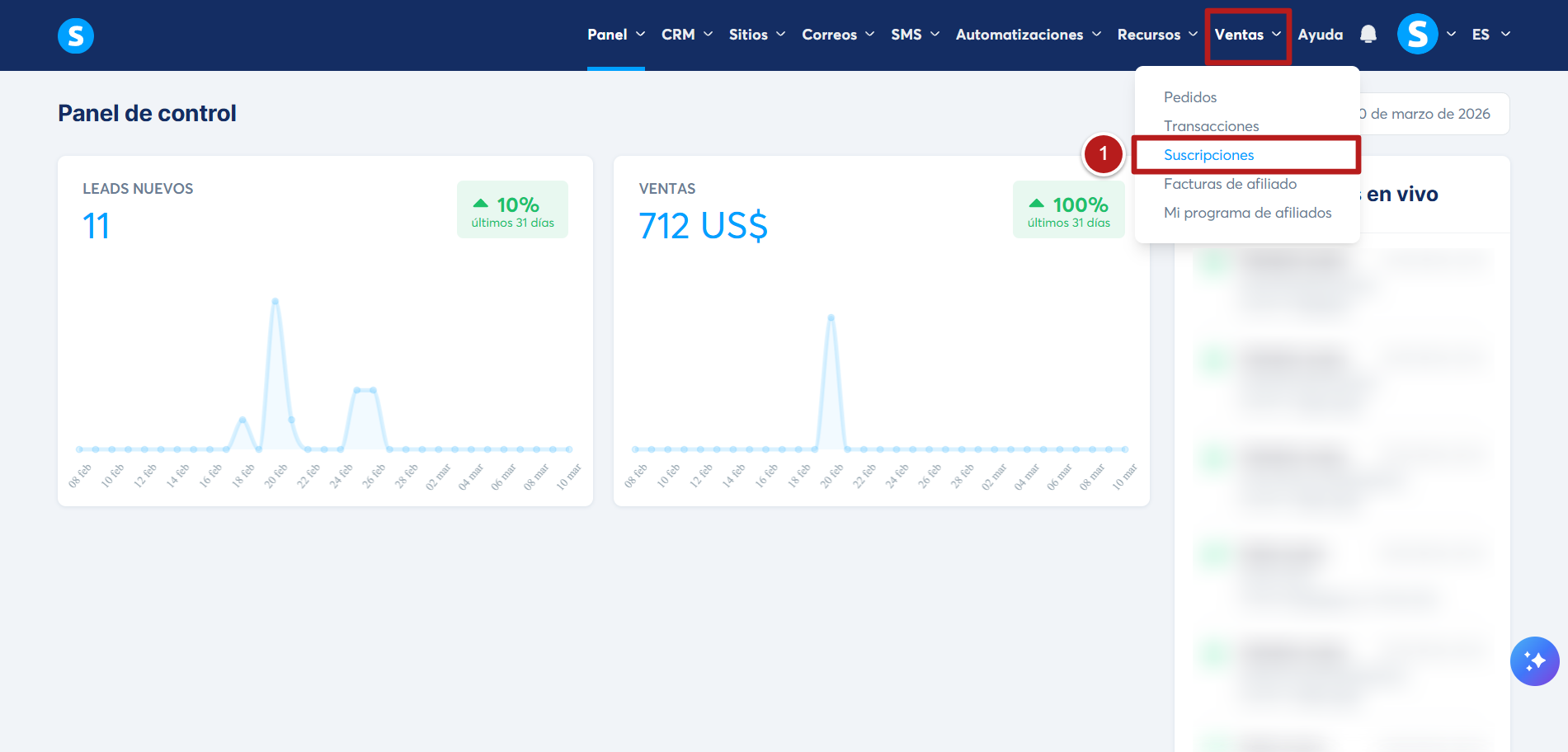The image size is (1568, 752).
Task: Click the LEADS NUEVOS card label
Action: click(138, 189)
